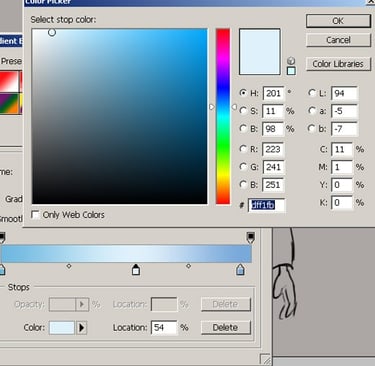
Task: Click the Lab a field showing -5
Action: point(344,111)
